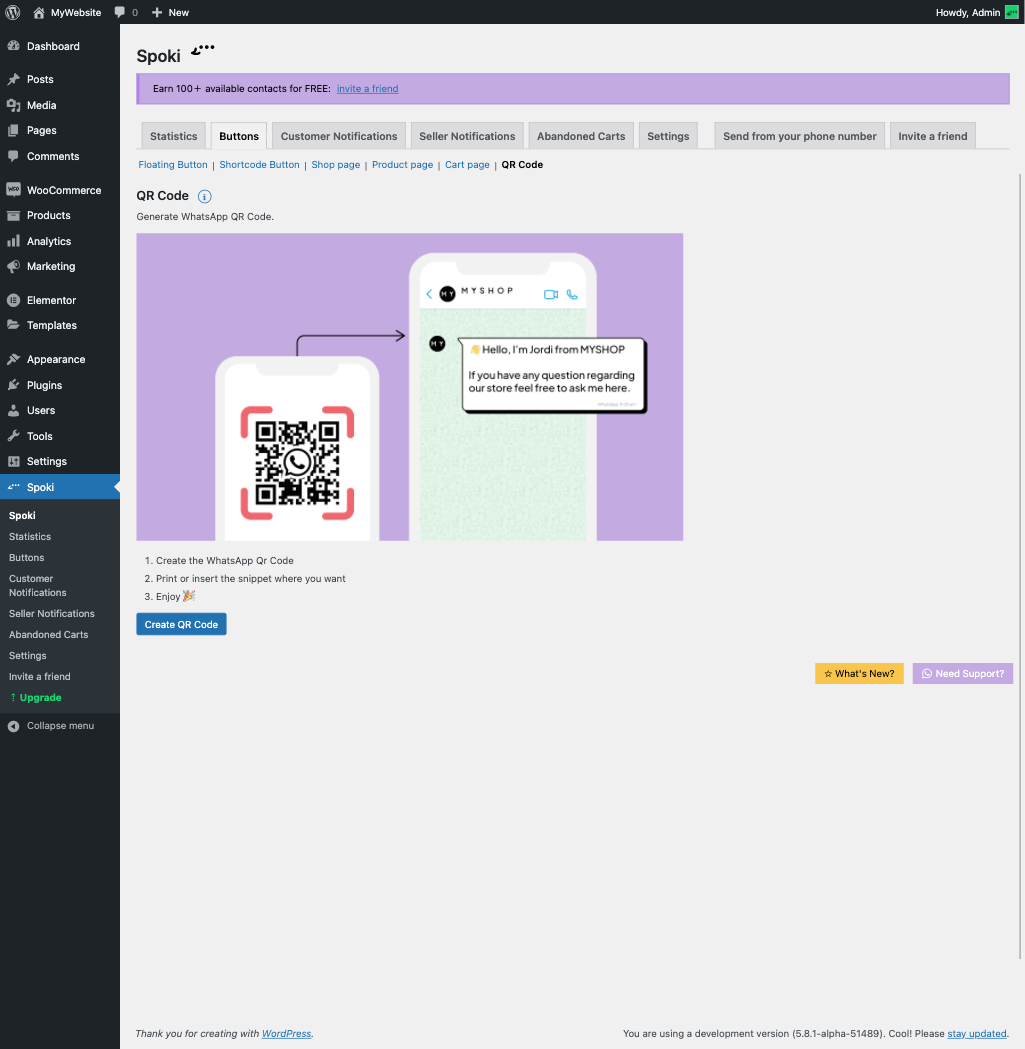The image size is (1025, 1049).
Task: Click the MyWebsite site name
Action: click(76, 12)
